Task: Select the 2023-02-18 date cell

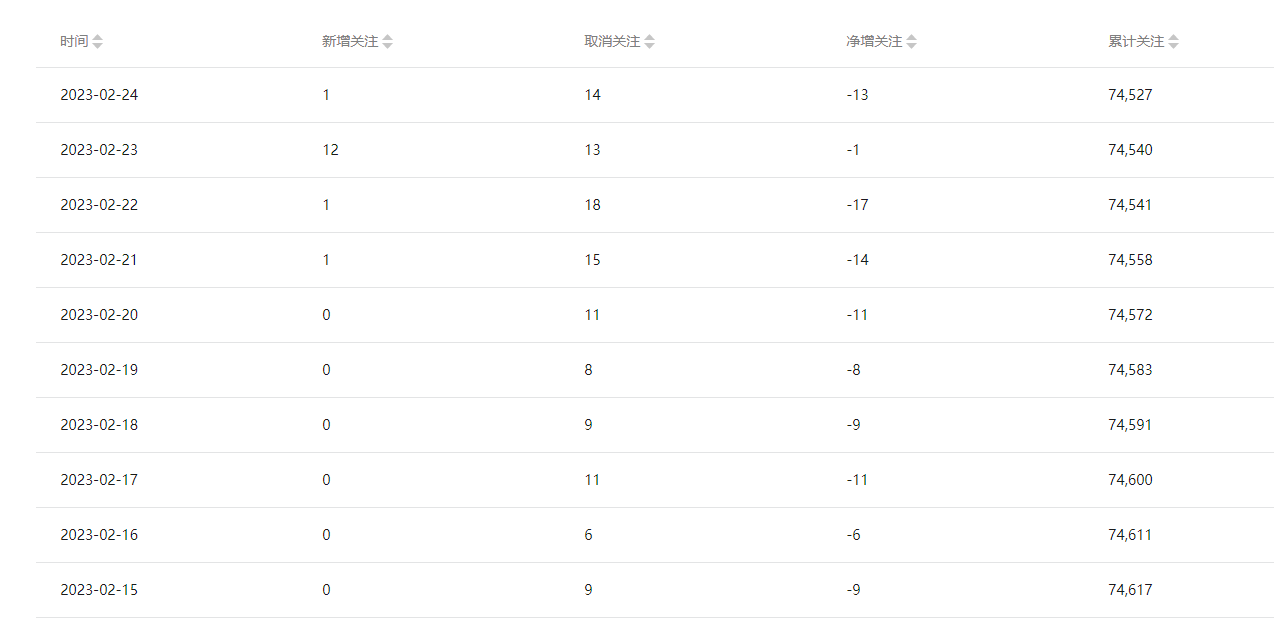Action: point(99,425)
